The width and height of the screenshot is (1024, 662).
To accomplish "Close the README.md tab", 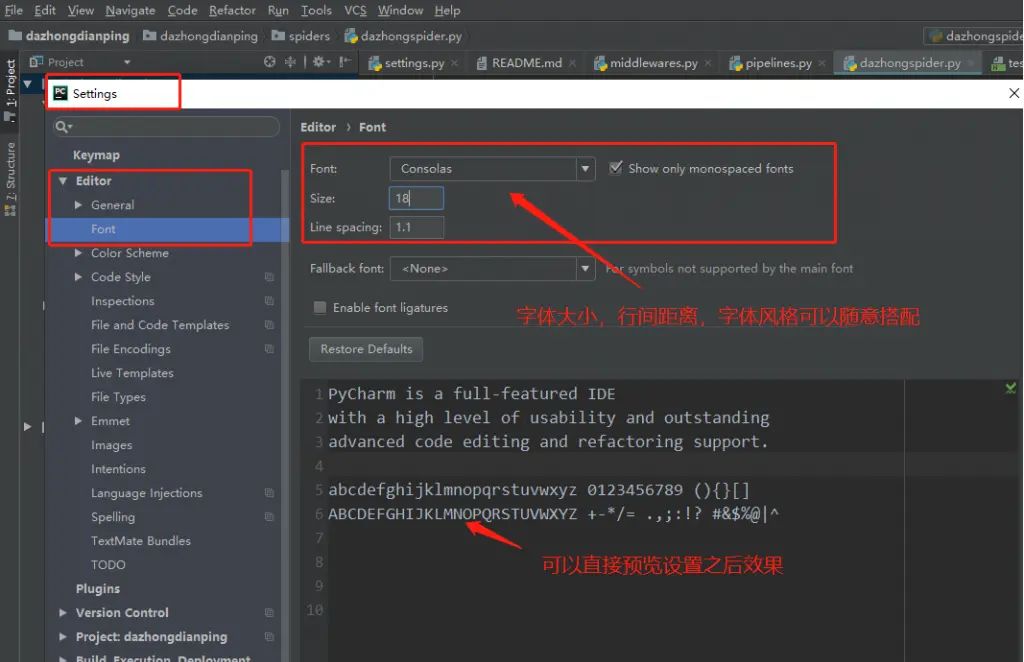I will pyautogui.click(x=572, y=63).
